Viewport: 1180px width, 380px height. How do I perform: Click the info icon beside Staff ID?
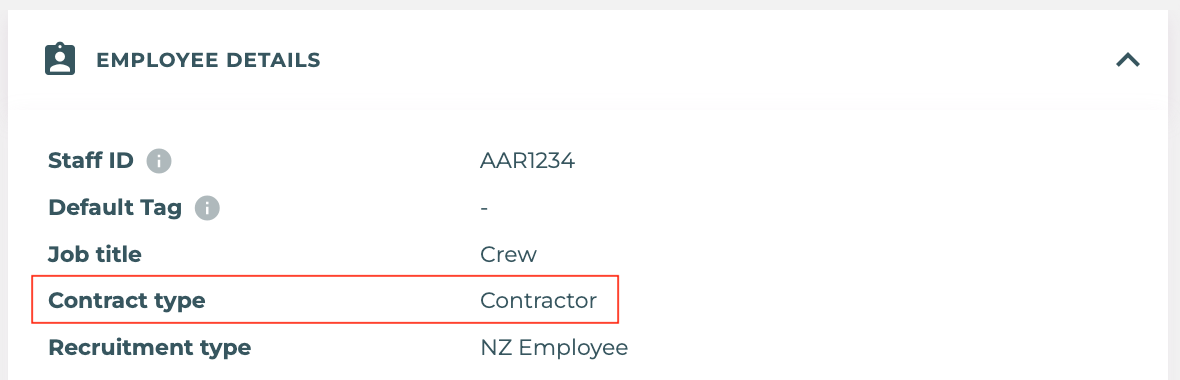159,161
